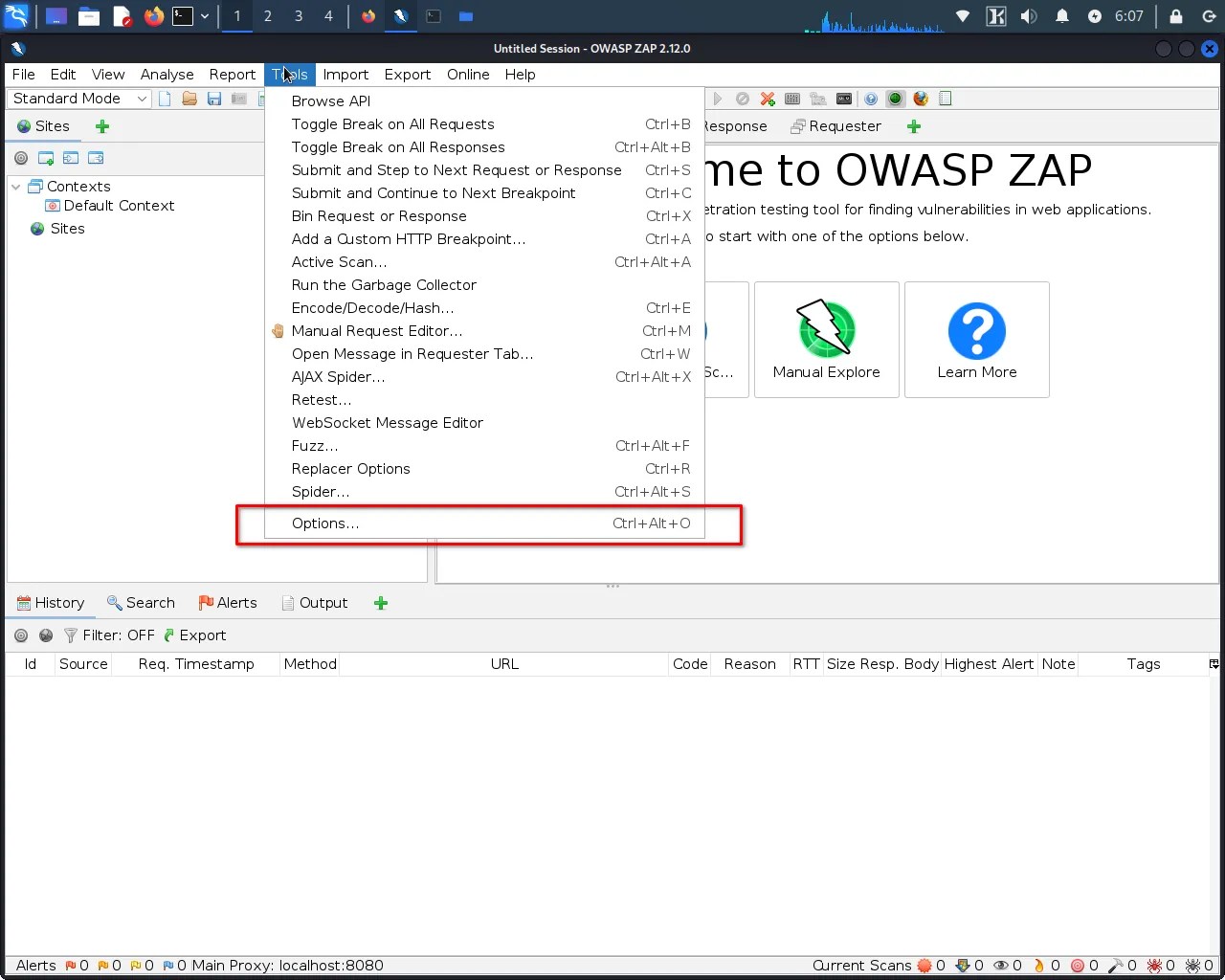Toggle Break on All Responses
This screenshot has width=1225, height=980.
(397, 146)
